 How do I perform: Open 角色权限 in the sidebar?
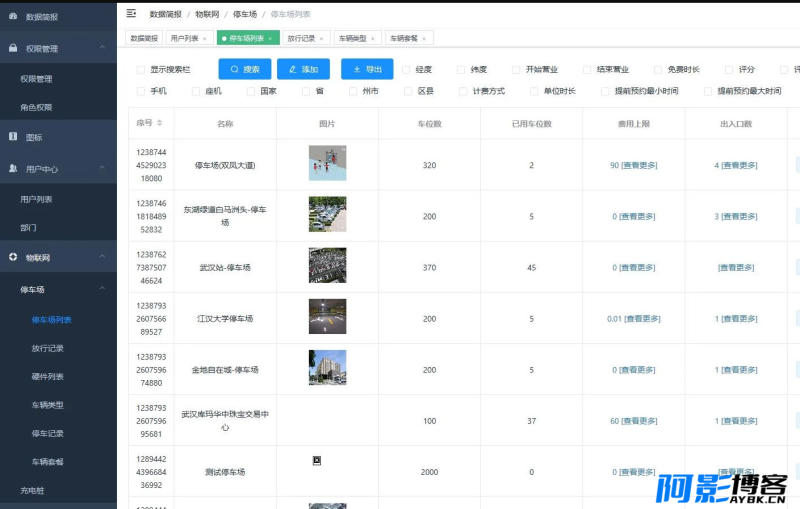[36, 108]
